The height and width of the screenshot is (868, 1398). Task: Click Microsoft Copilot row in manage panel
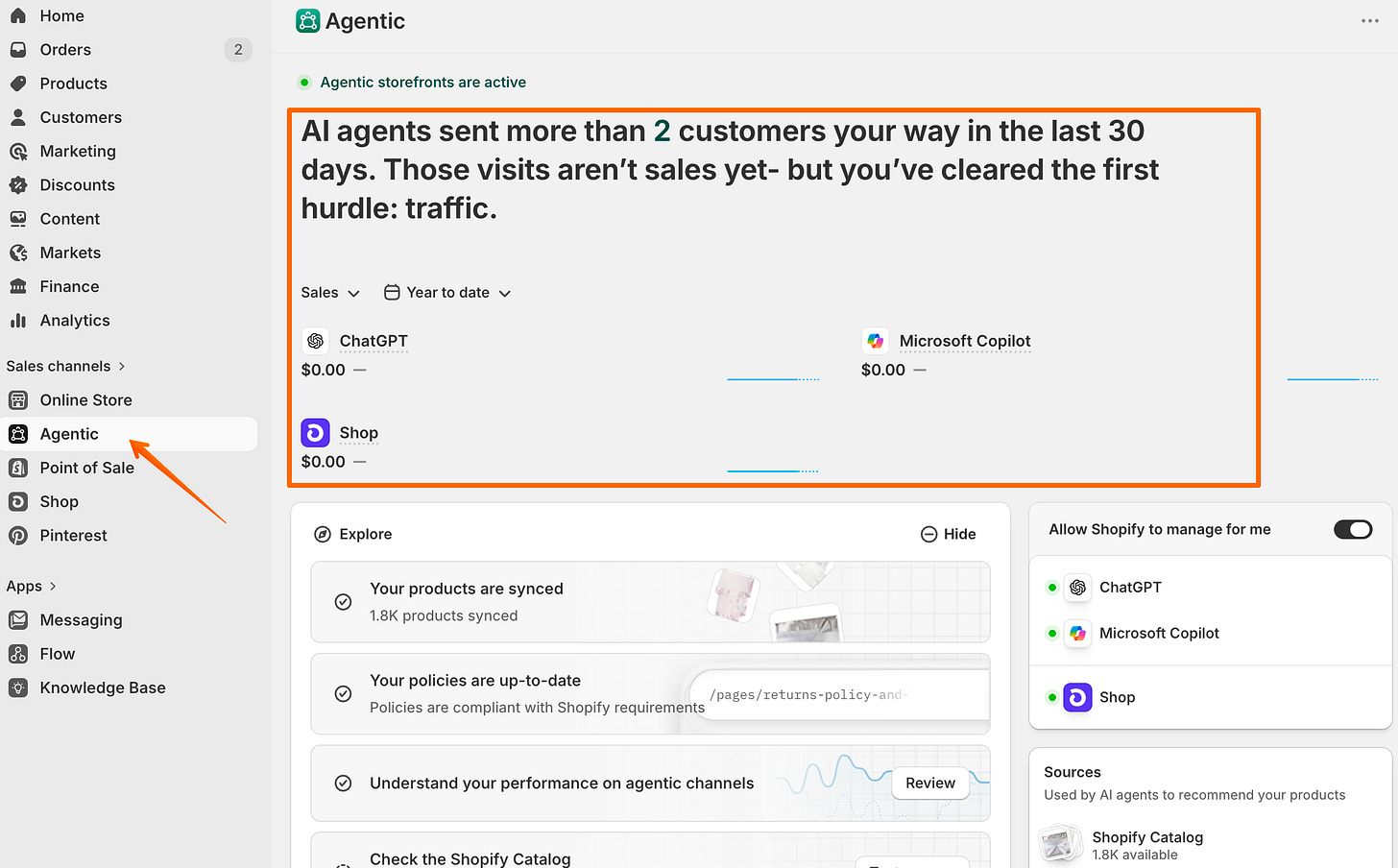[x=1210, y=634]
